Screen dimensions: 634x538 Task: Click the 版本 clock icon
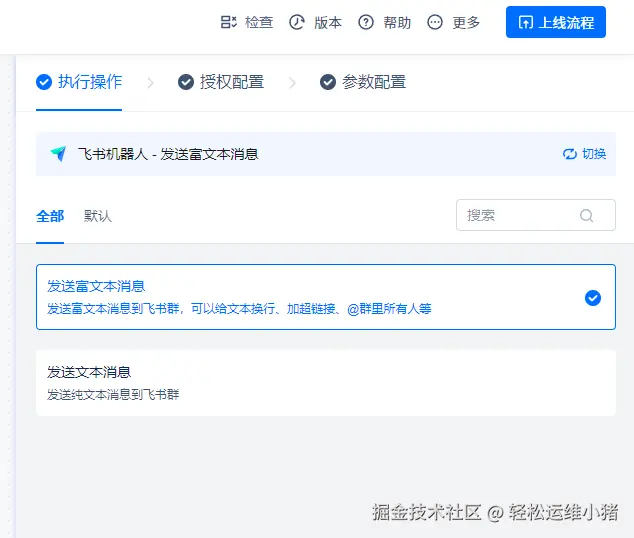click(x=297, y=22)
